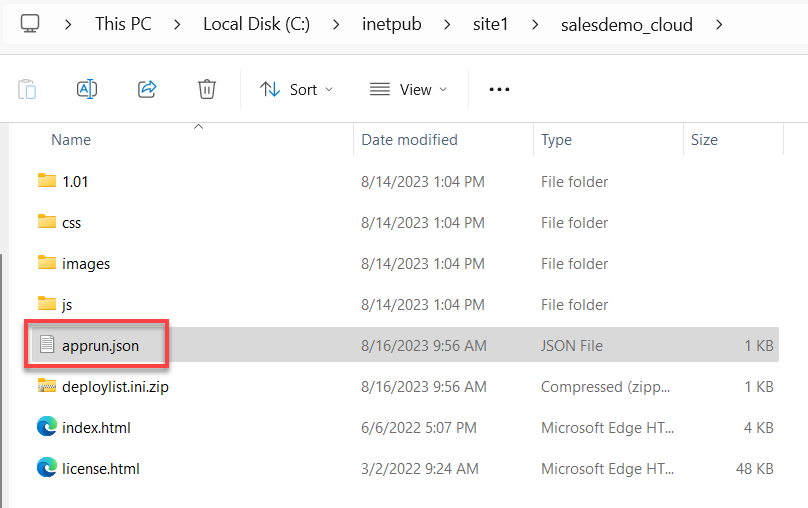Select the license.html file
Screen dimensions: 808x508
click(100, 468)
